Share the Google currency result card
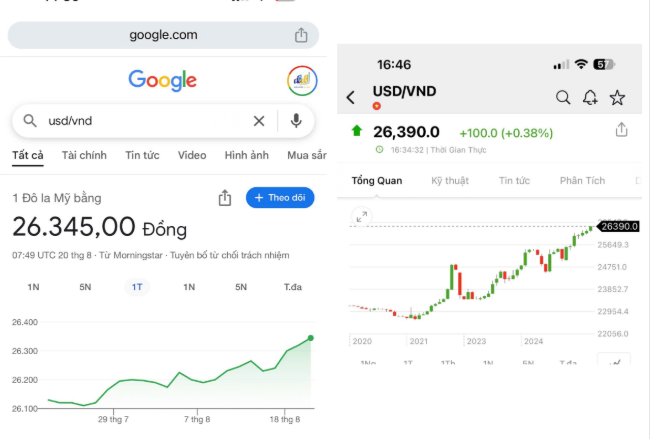650x439 pixels. [x=225, y=198]
